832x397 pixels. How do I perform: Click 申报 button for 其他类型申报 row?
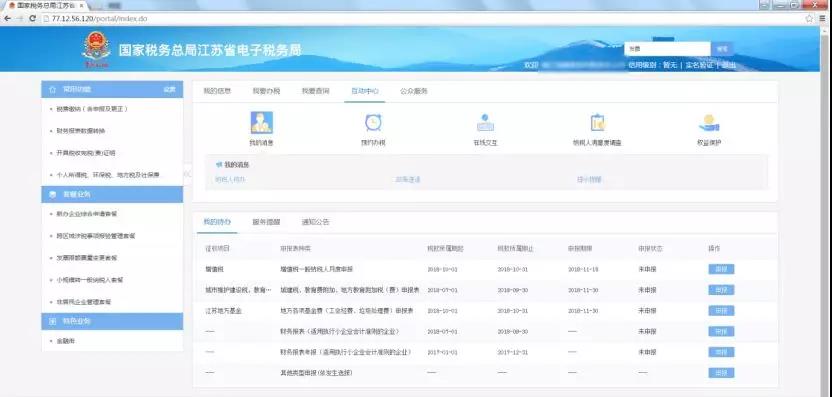pyautogui.click(x=721, y=373)
